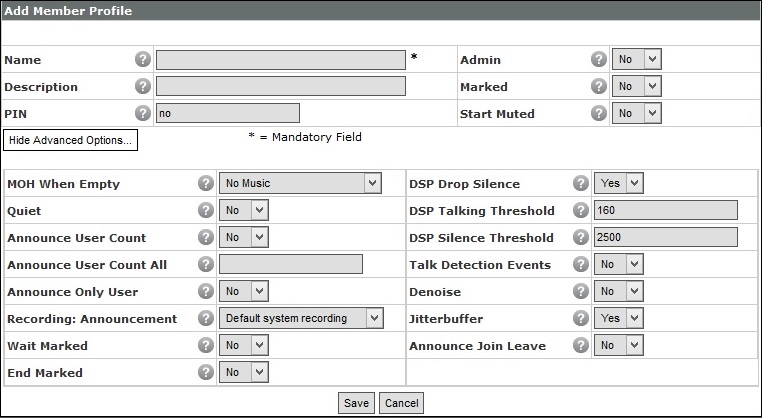
Task: Expand the MOH When Empty dropdown
Action: pyautogui.click(x=300, y=183)
